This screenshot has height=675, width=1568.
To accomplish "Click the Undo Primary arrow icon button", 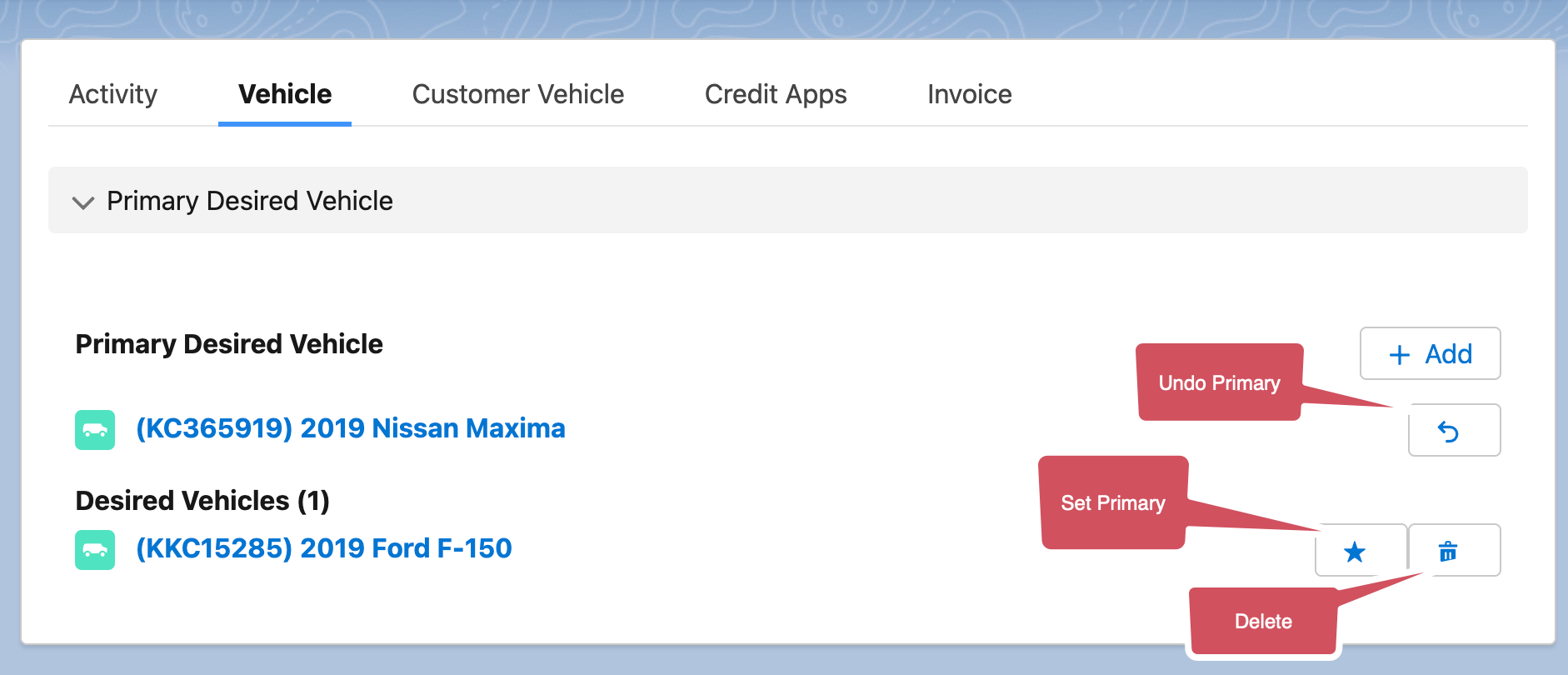I will (1454, 431).
